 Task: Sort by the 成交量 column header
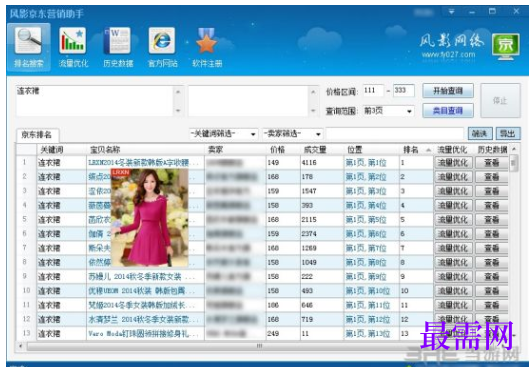[322, 150]
